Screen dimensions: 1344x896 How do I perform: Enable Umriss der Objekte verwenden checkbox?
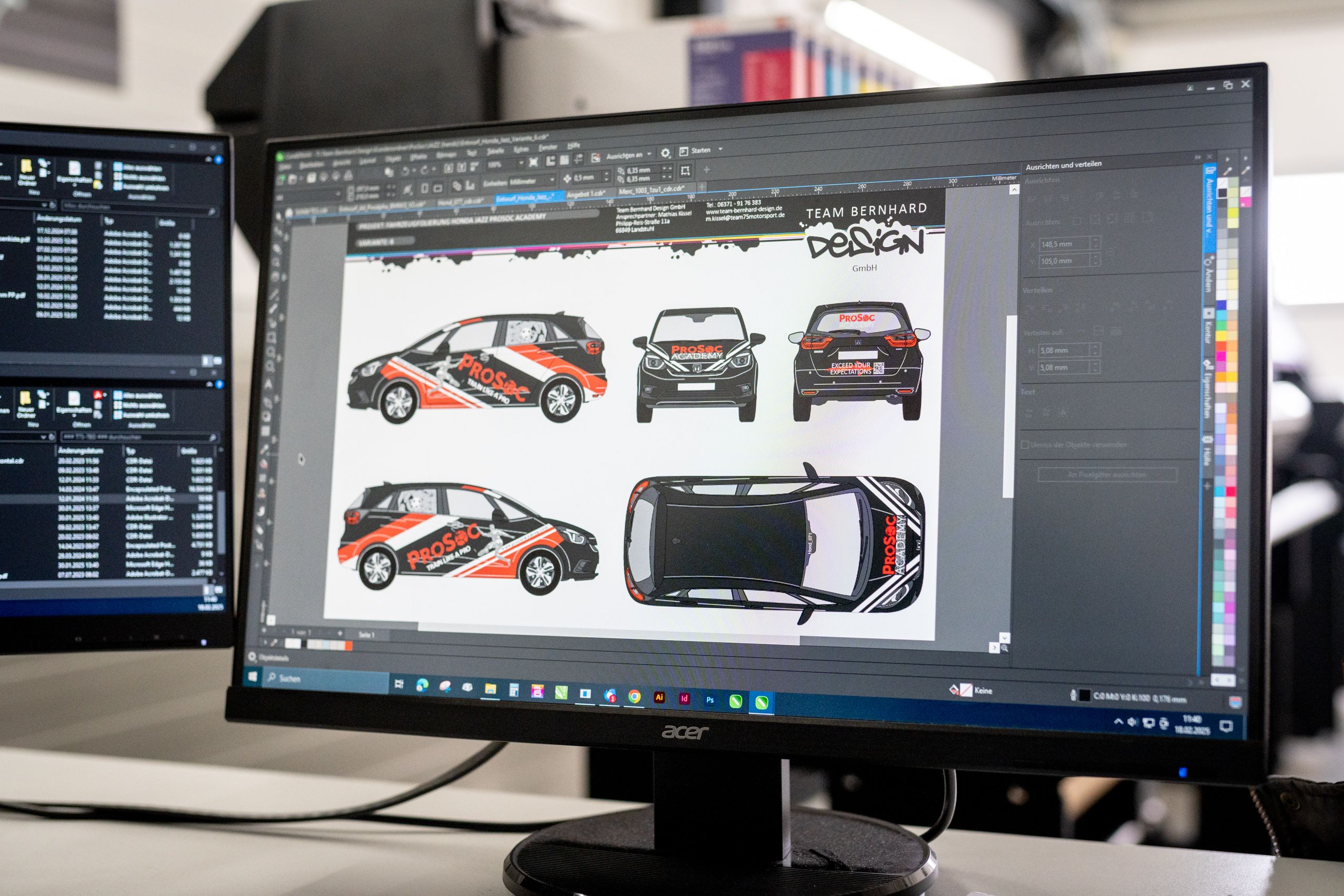tap(1025, 445)
